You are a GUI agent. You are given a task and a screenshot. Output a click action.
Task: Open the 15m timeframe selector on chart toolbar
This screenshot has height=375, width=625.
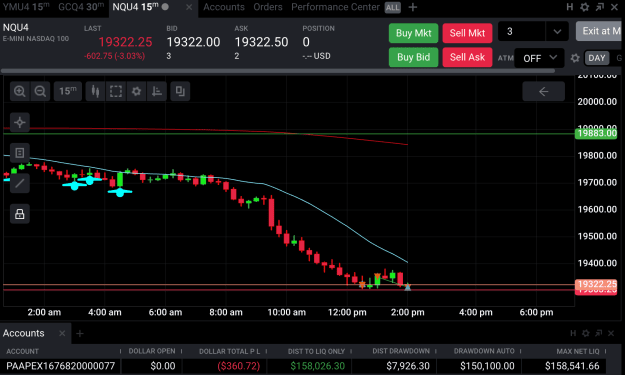(x=68, y=91)
